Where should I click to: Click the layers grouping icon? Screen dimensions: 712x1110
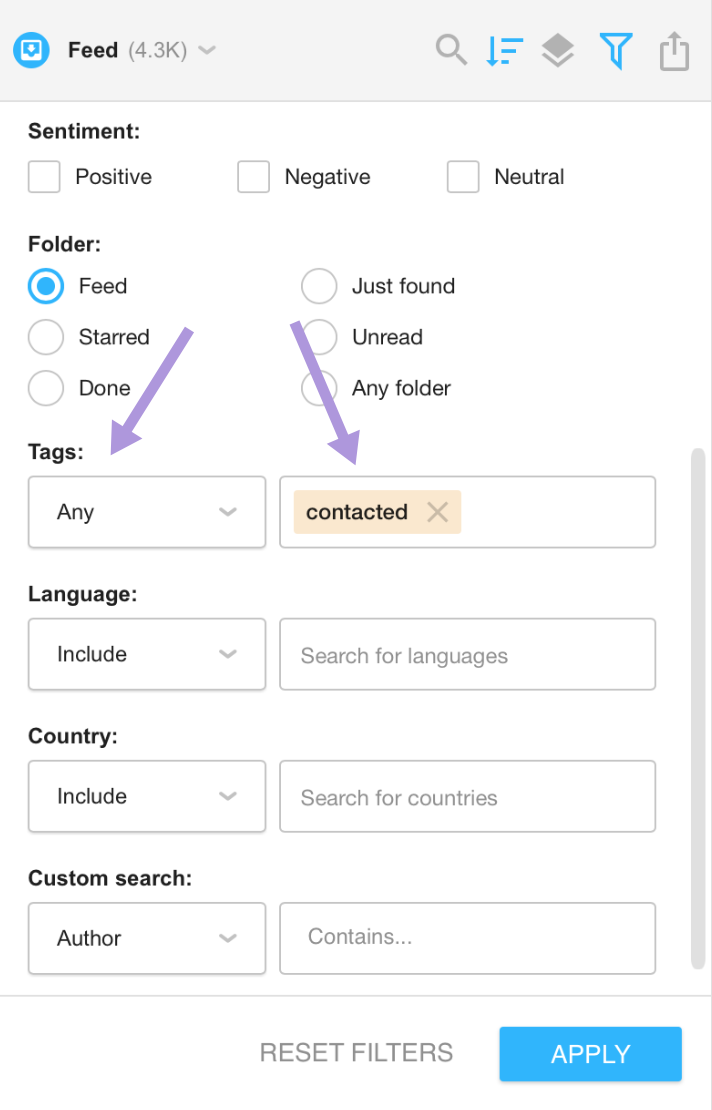coord(558,51)
